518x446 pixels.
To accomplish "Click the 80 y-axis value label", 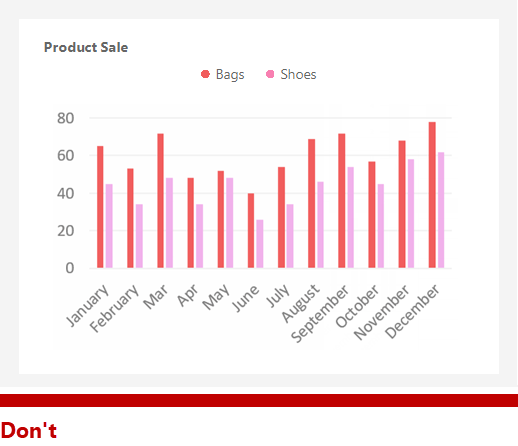I will tap(65, 118).
